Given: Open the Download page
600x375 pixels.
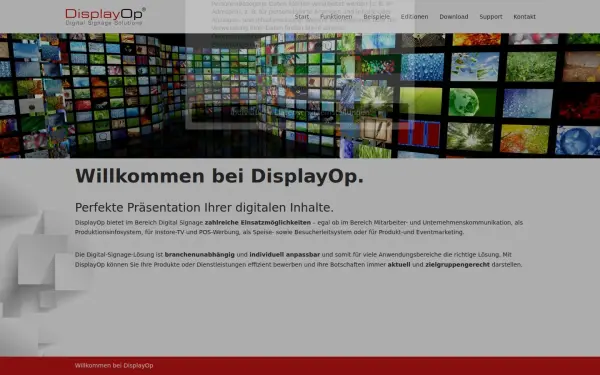Looking at the screenshot, I should (x=454, y=16).
